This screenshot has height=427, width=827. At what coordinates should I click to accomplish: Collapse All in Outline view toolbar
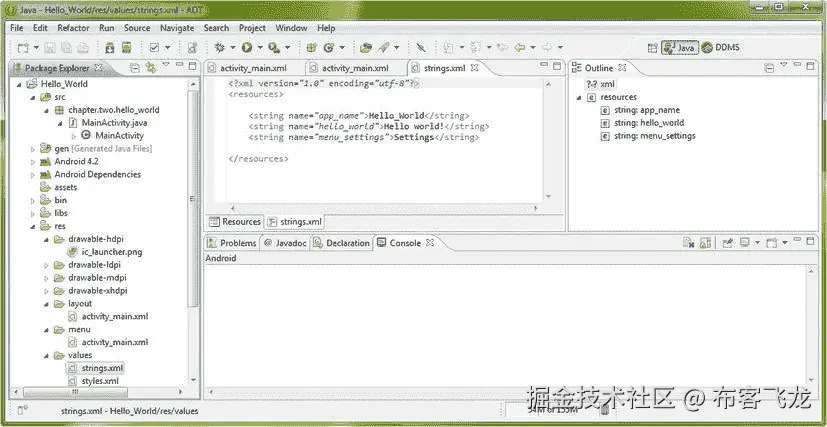click(x=770, y=67)
